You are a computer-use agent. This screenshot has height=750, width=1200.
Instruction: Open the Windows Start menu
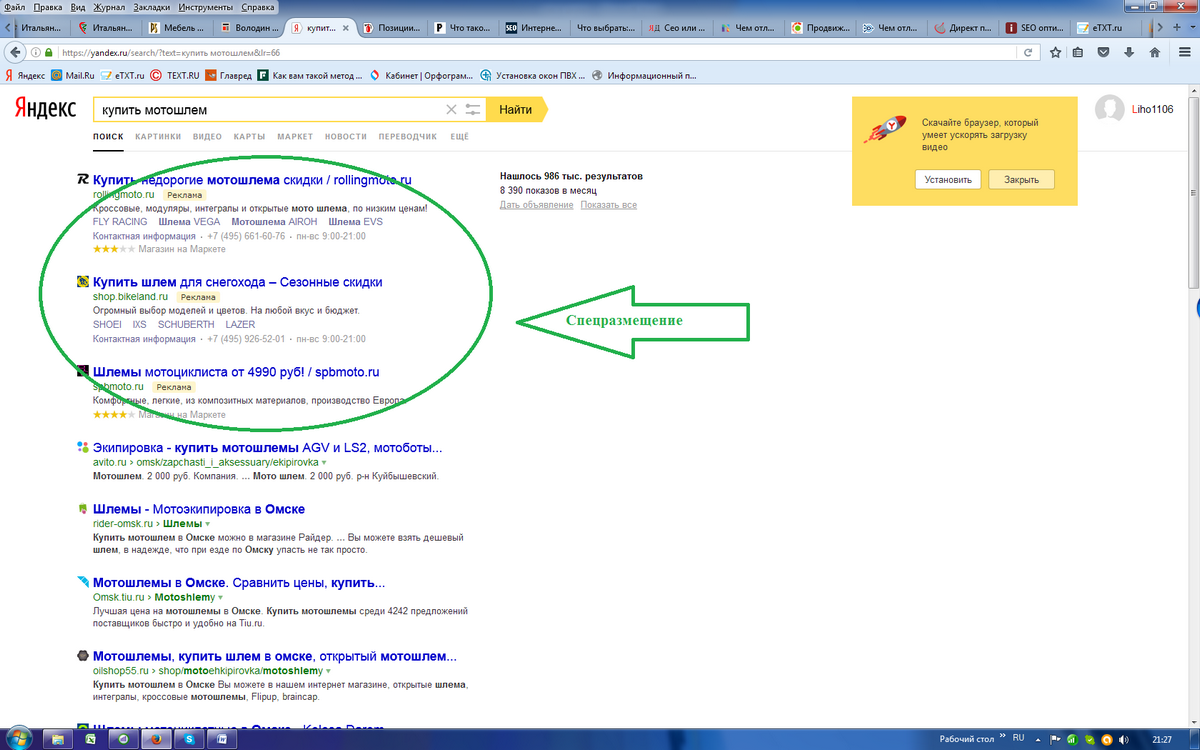pyautogui.click(x=20, y=738)
